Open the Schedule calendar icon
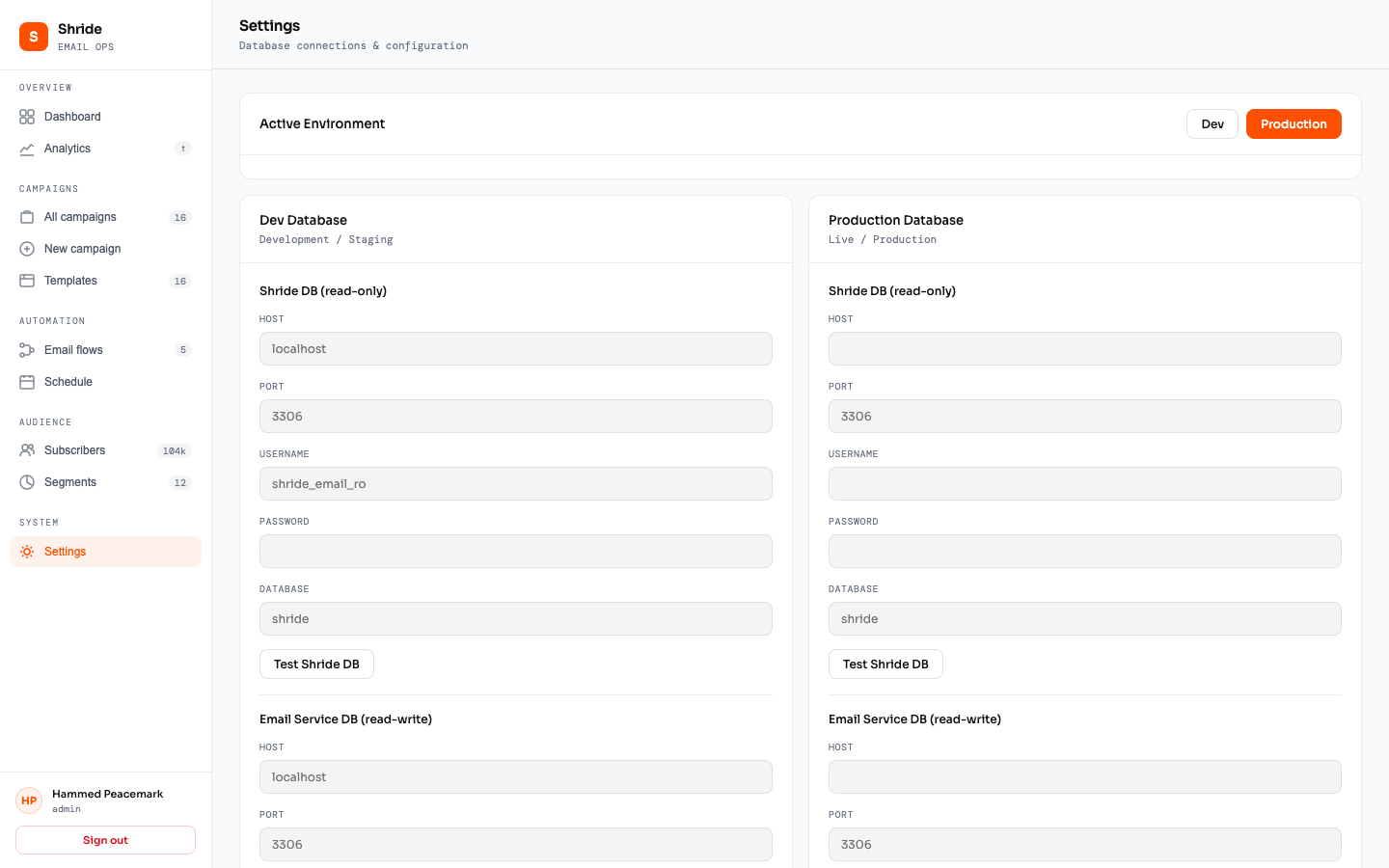 pos(27,381)
